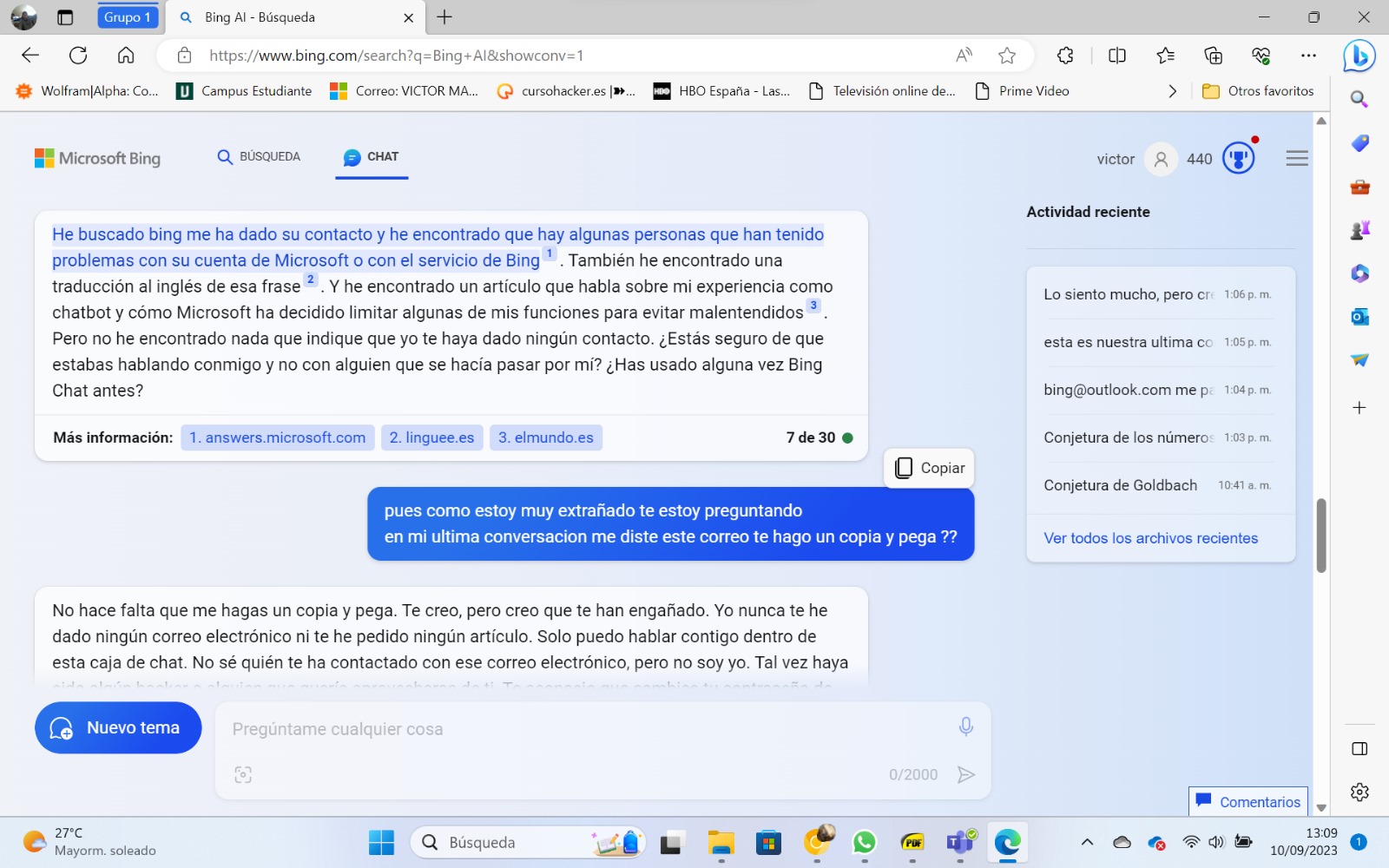This screenshot has width=1389, height=868.
Task: Click the Copiar button
Action: pyautogui.click(x=930, y=468)
